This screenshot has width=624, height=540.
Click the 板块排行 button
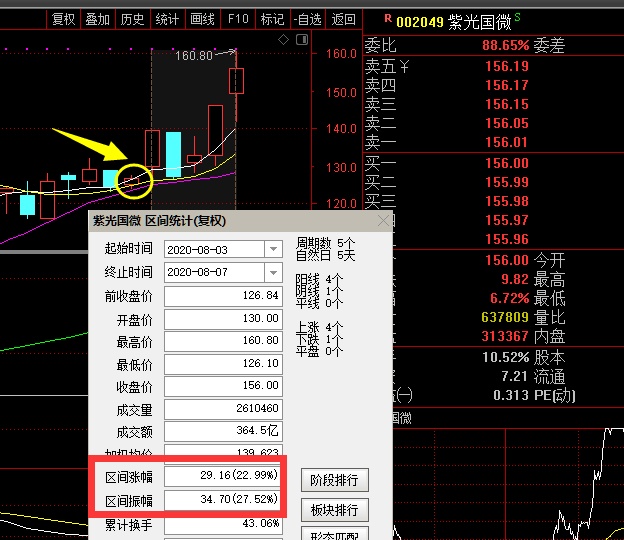coord(334,510)
